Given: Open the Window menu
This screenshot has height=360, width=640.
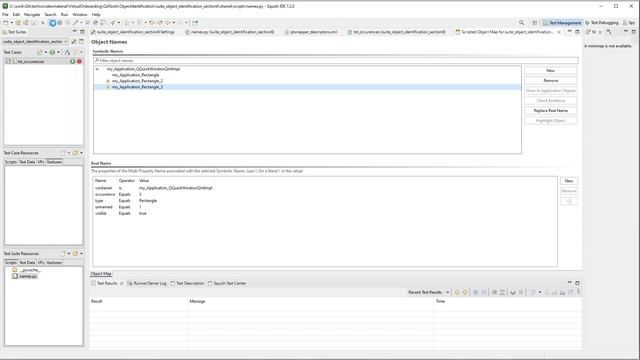Looking at the screenshot, I should click(80, 14).
